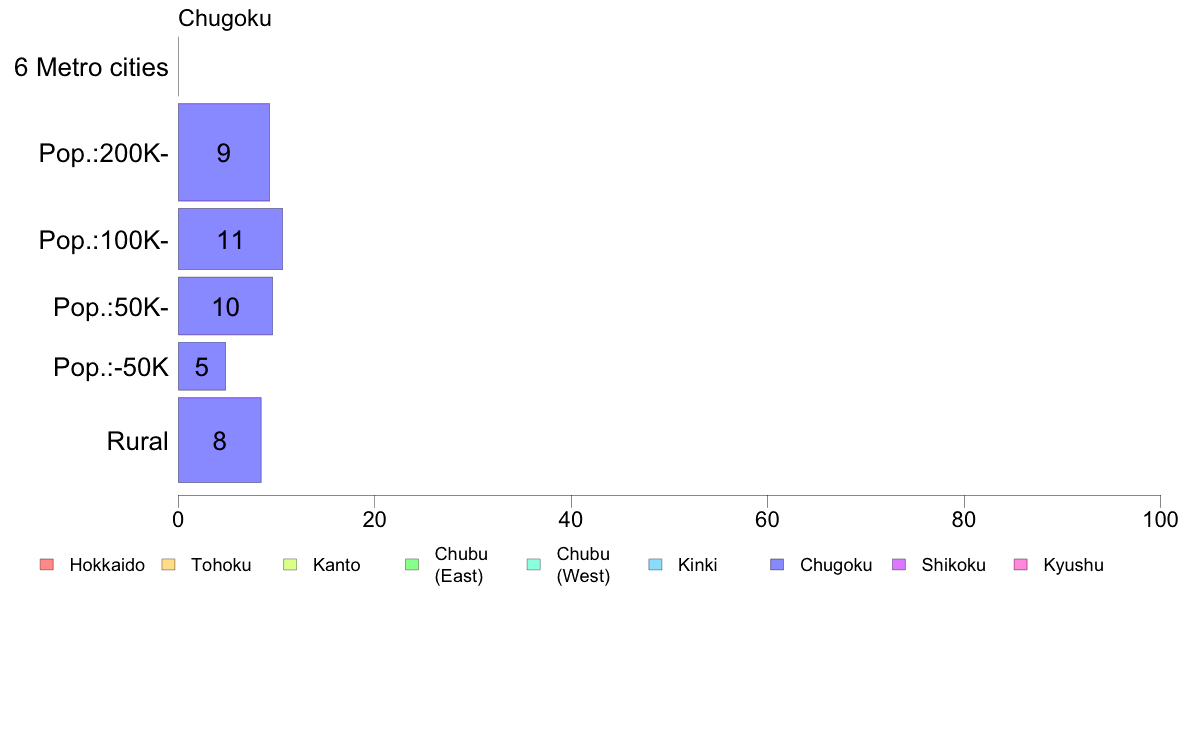The width and height of the screenshot is (1188, 736).
Task: Click the Chubu (East) green legend swatch
Action: 412,565
